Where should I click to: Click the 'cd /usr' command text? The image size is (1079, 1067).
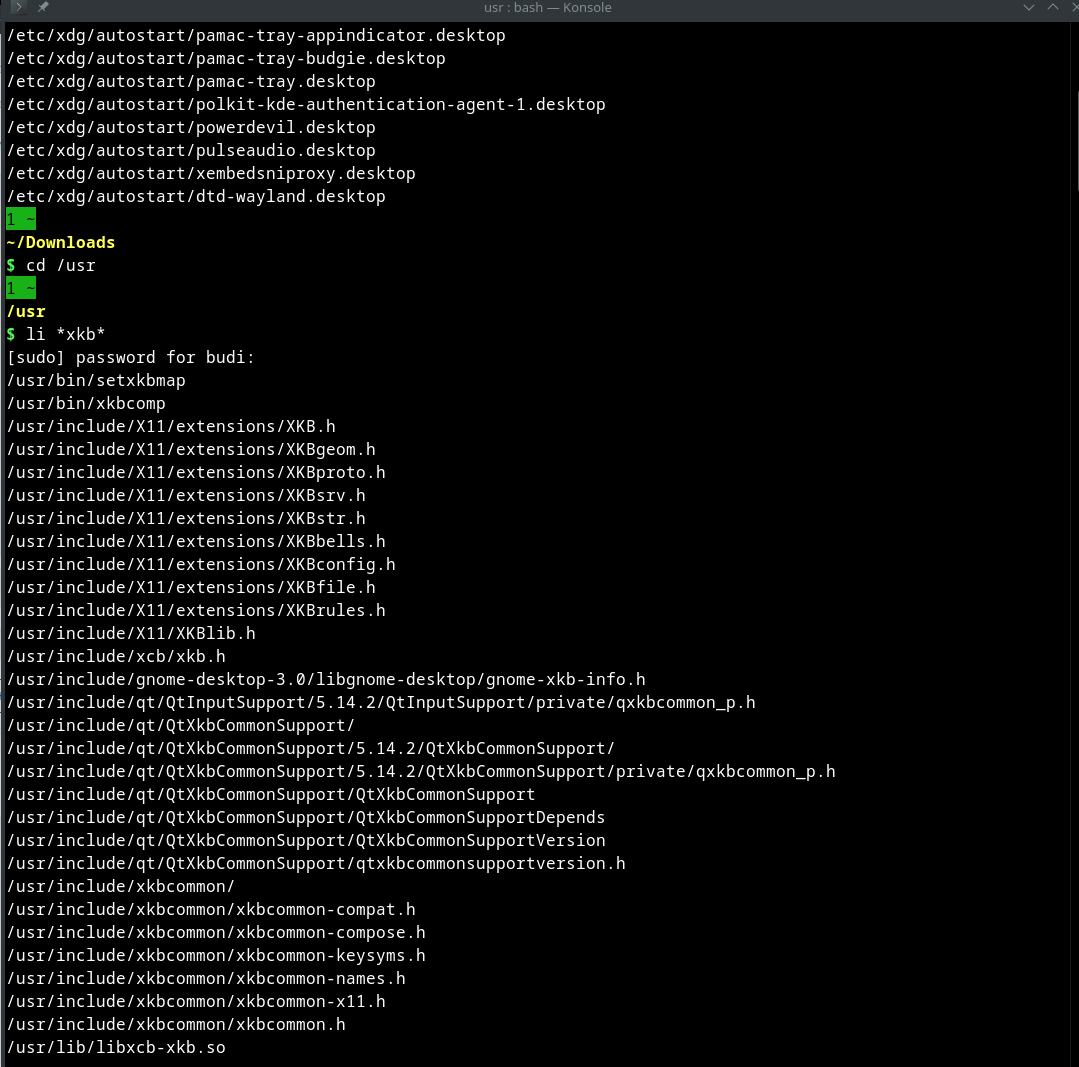click(x=60, y=265)
